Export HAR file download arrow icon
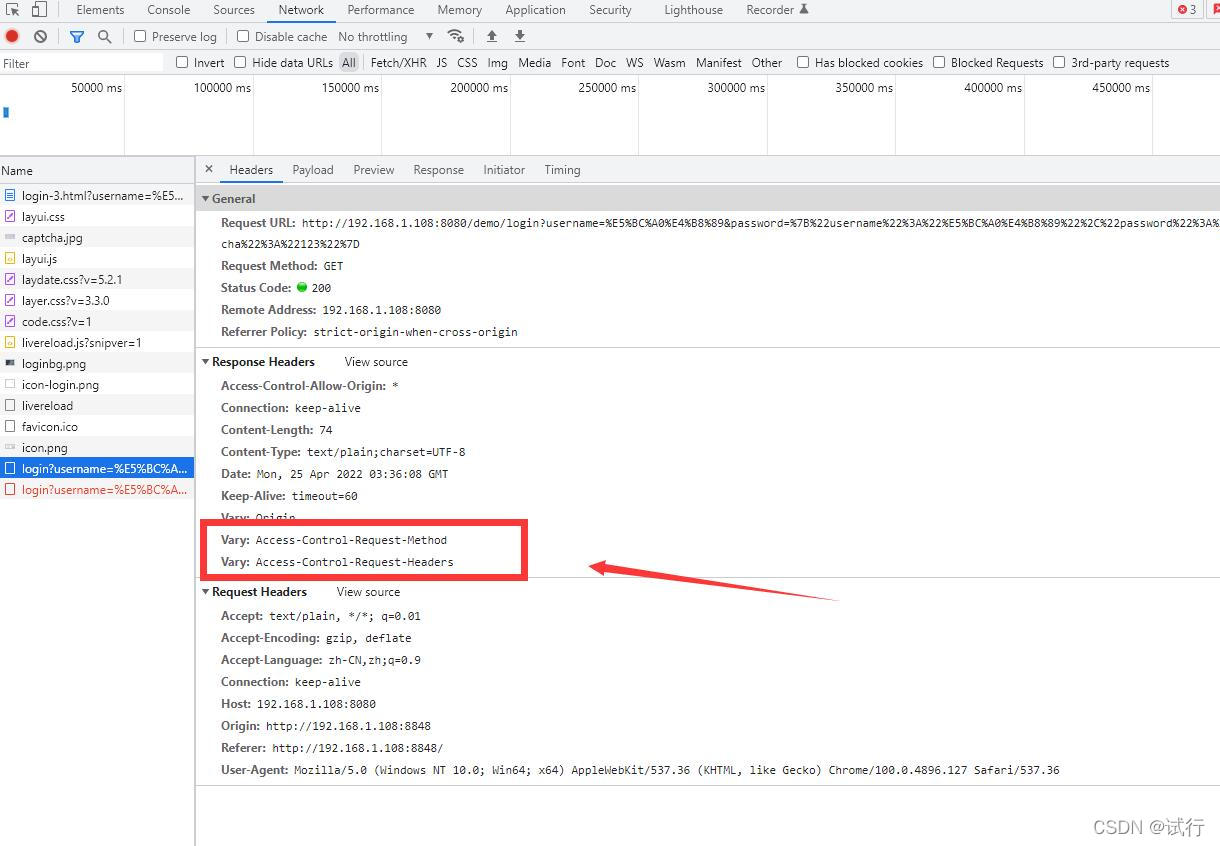 pos(520,36)
